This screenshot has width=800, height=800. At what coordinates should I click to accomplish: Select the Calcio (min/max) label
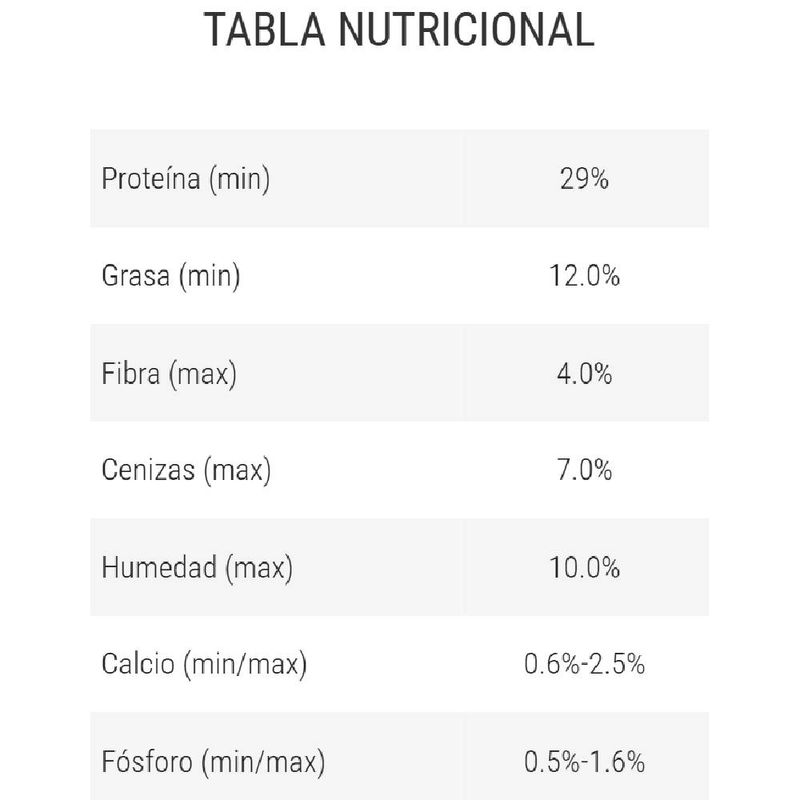tap(204, 664)
